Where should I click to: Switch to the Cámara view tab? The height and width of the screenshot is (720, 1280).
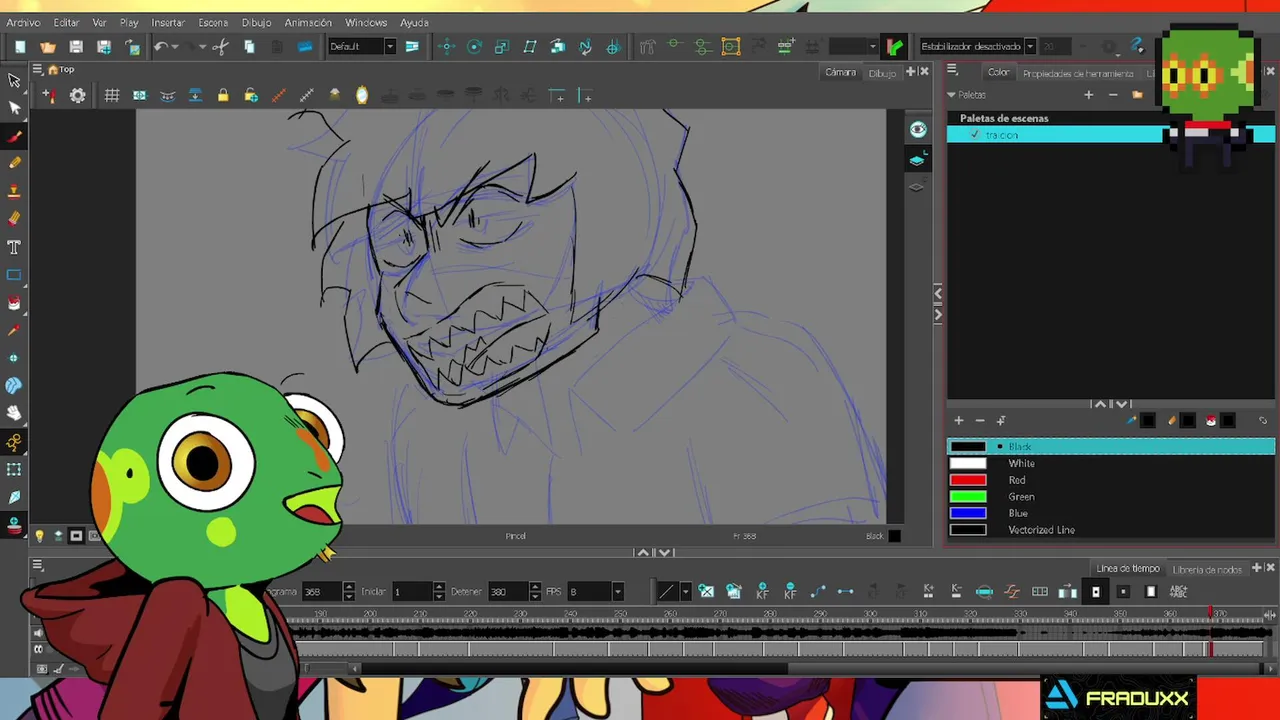pos(840,72)
